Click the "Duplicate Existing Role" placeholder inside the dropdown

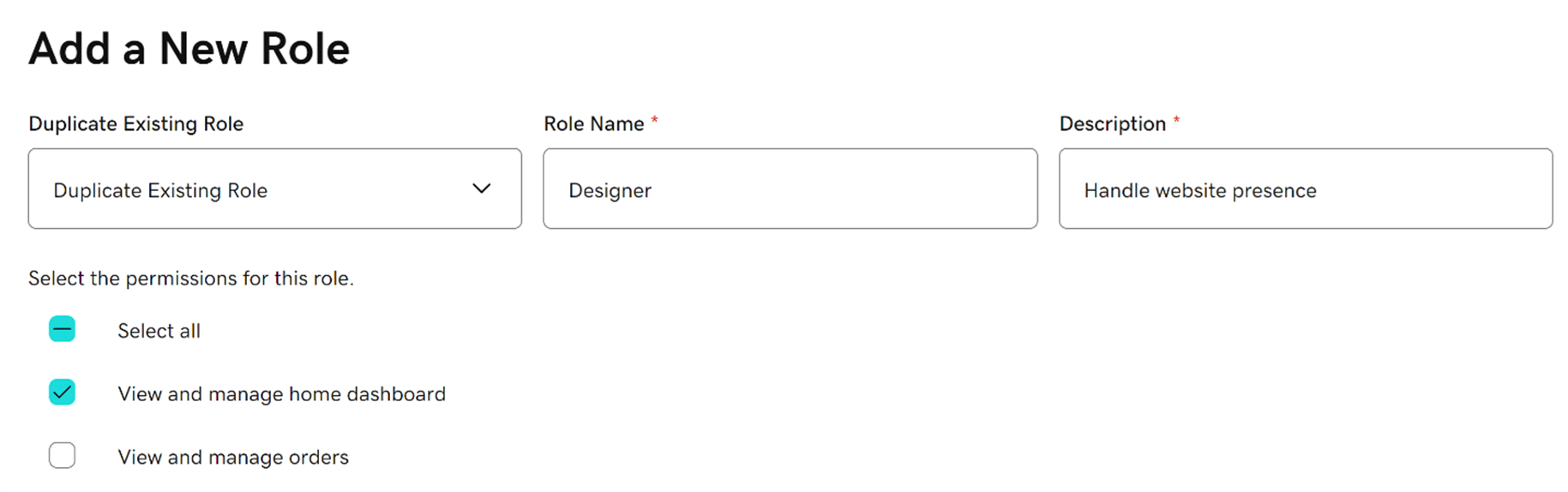(x=160, y=190)
